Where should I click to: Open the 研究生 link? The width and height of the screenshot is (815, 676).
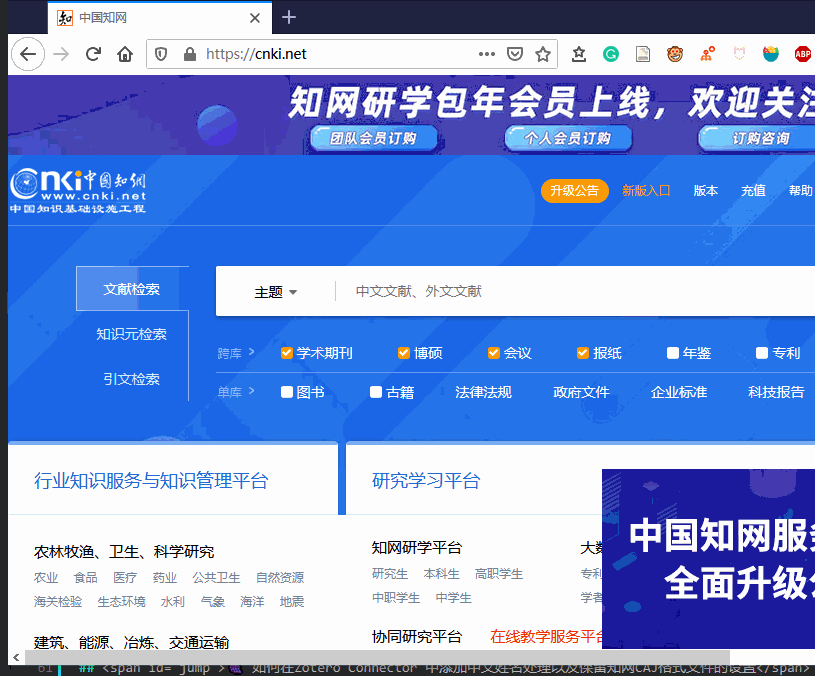(x=390, y=574)
